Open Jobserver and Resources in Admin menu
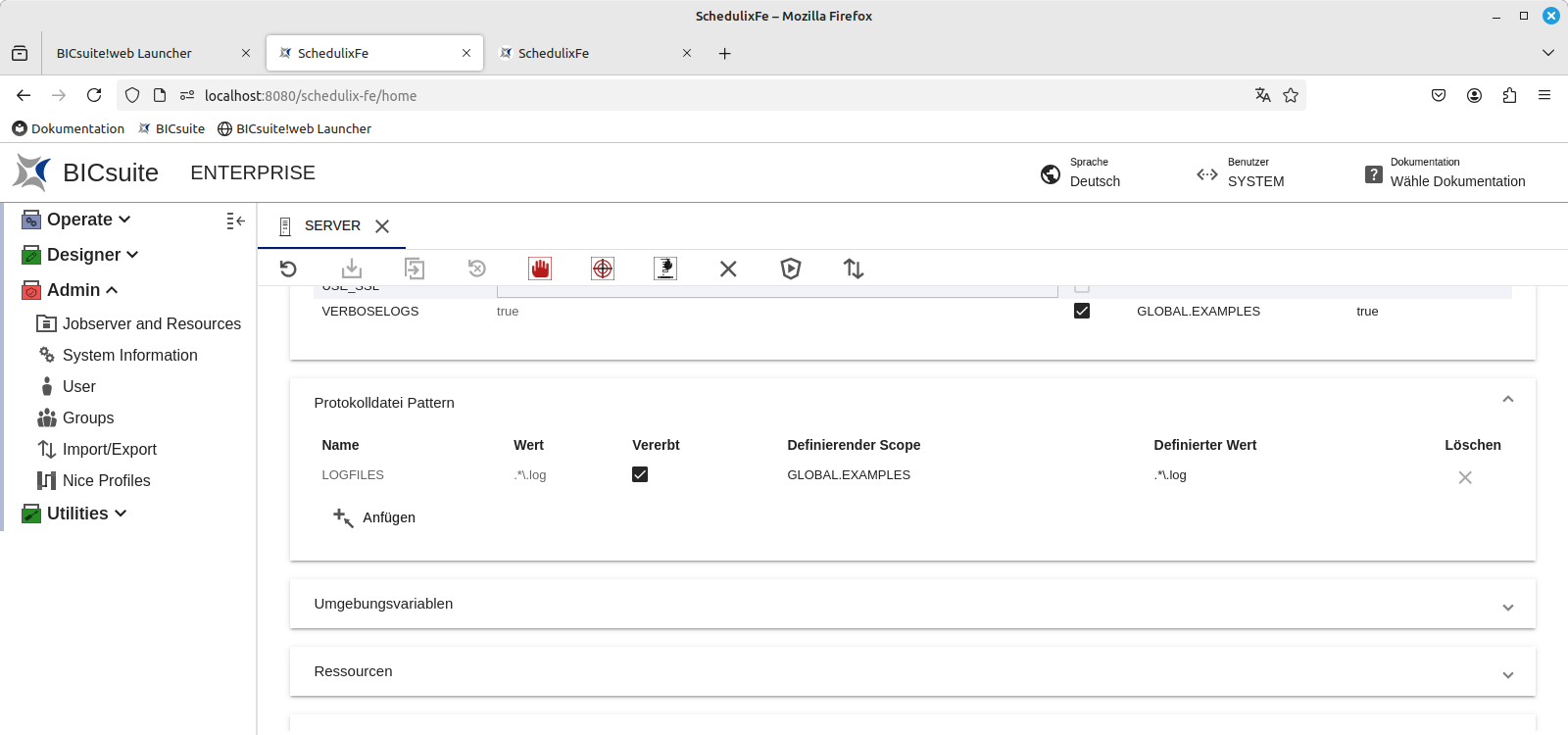 click(151, 323)
